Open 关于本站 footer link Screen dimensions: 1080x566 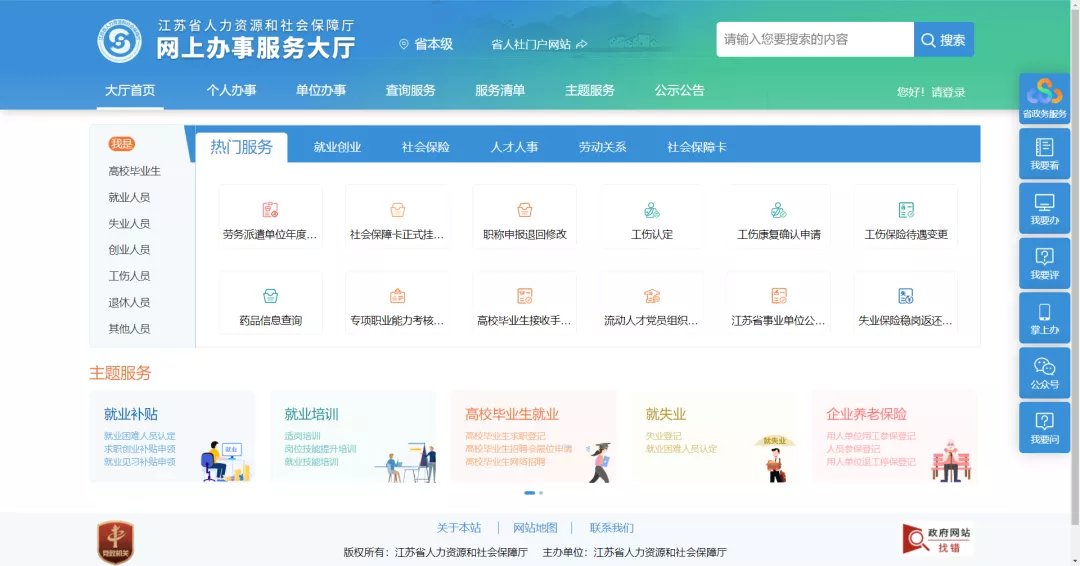[459, 527]
